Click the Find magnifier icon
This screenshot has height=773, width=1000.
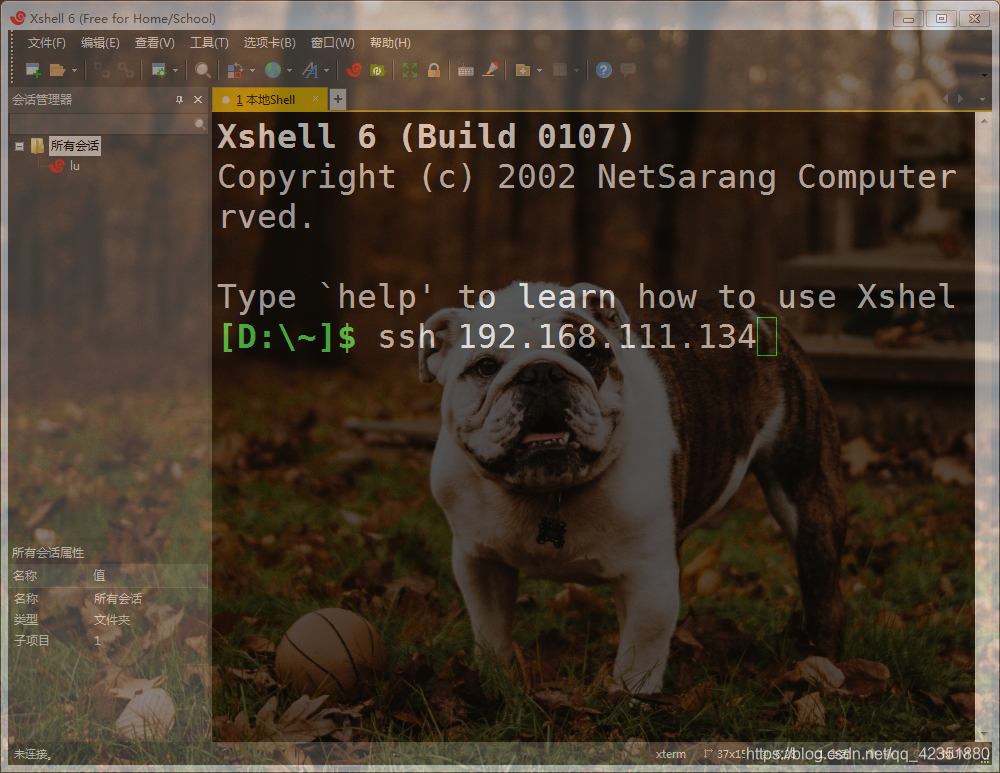(x=203, y=70)
